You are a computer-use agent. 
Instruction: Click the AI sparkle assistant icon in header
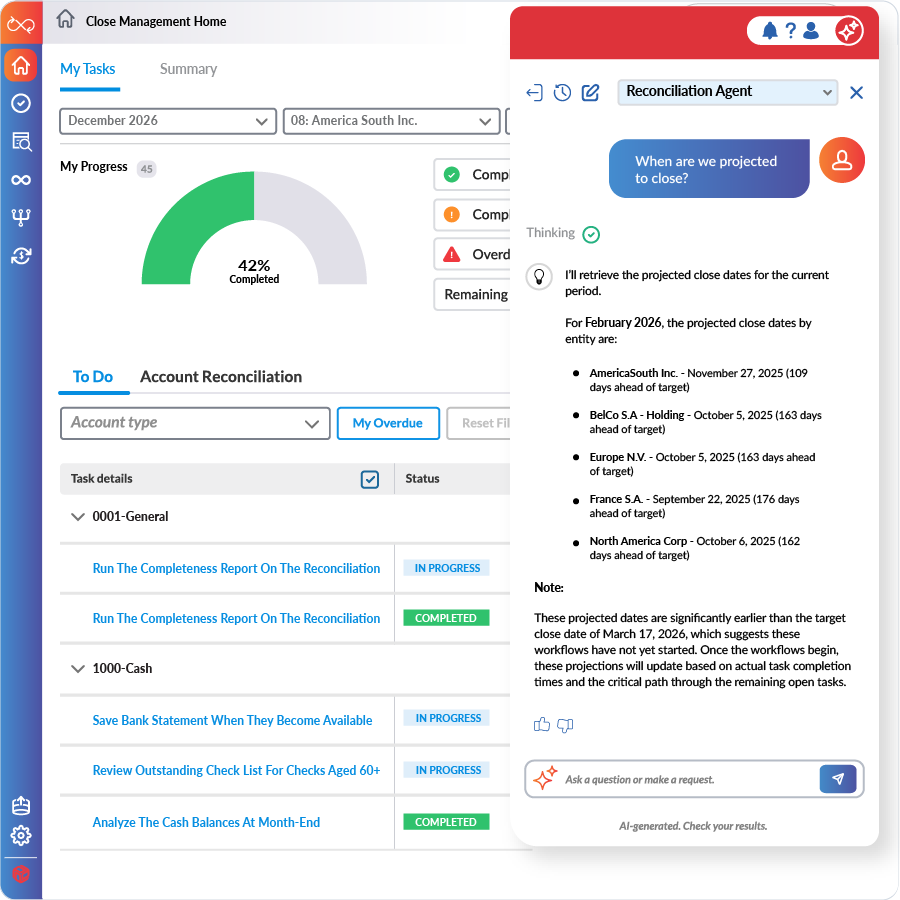click(848, 31)
